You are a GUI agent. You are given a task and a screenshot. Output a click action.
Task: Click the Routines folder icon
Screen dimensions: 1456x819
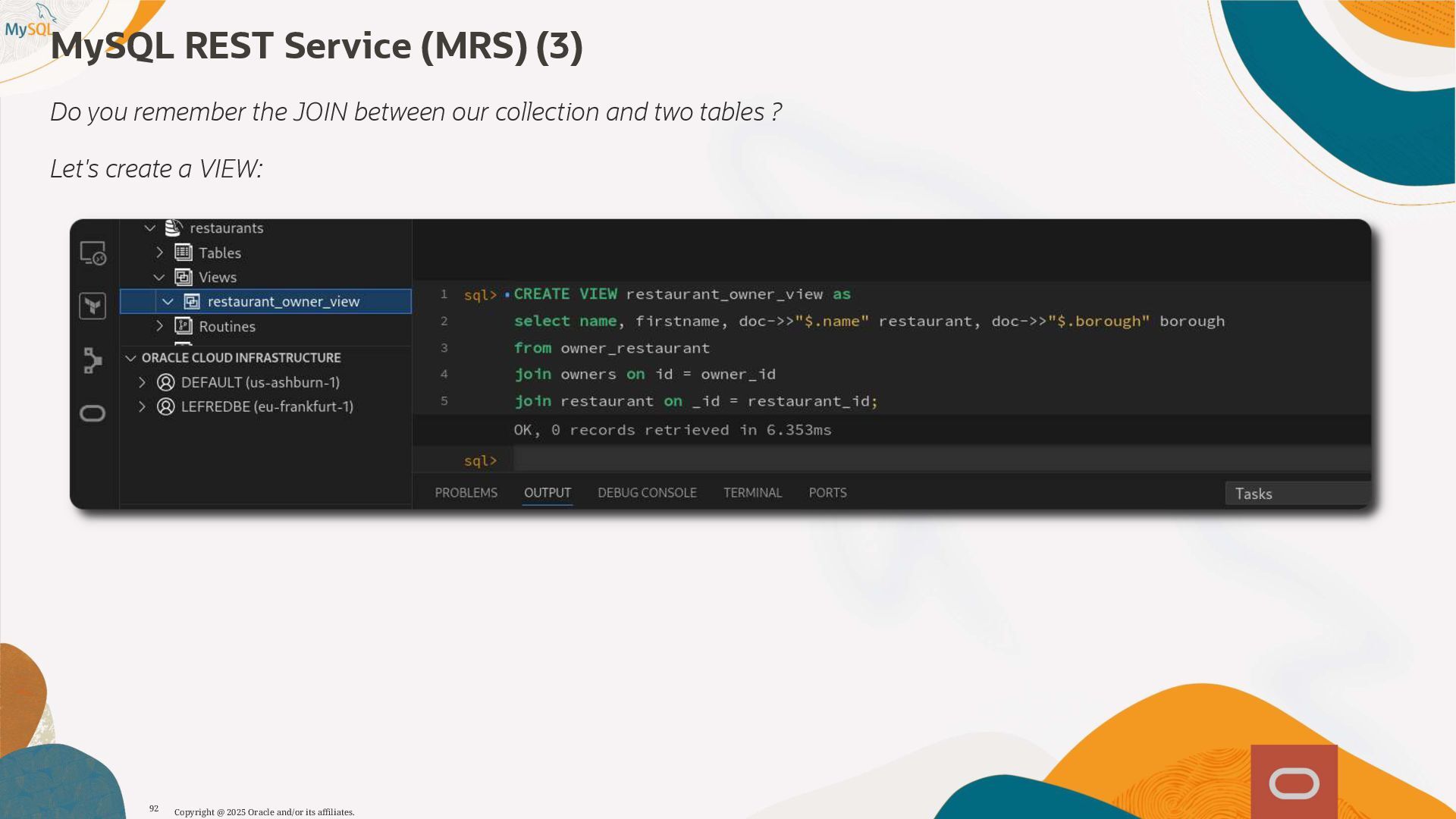click(184, 326)
